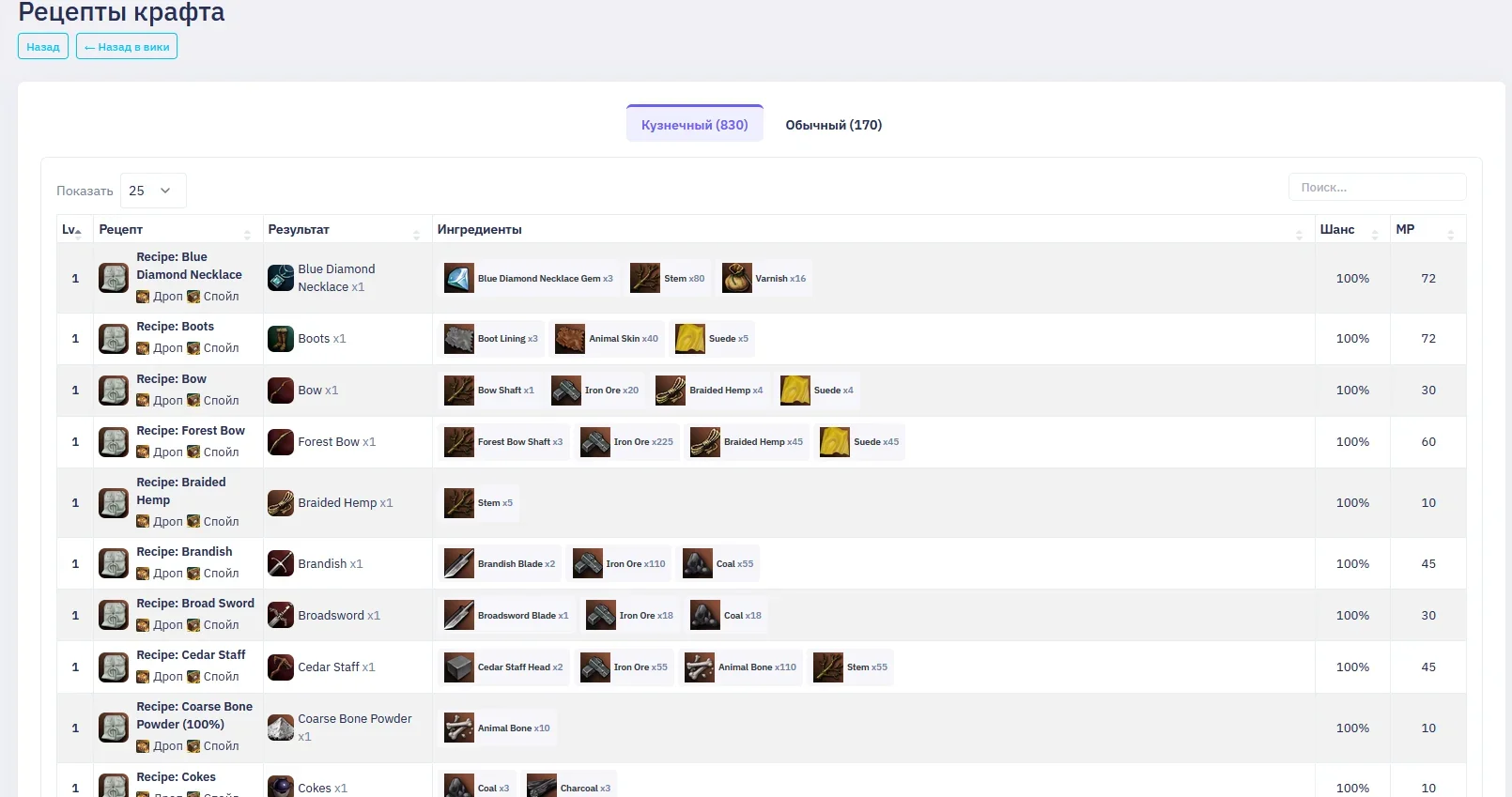Focus the Поиск search field
This screenshot has height=797, width=1512.
point(1376,188)
